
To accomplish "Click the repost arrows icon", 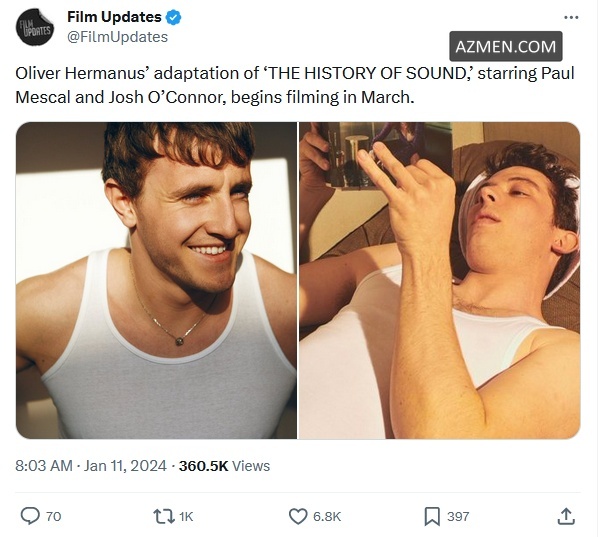I will coord(162,516).
